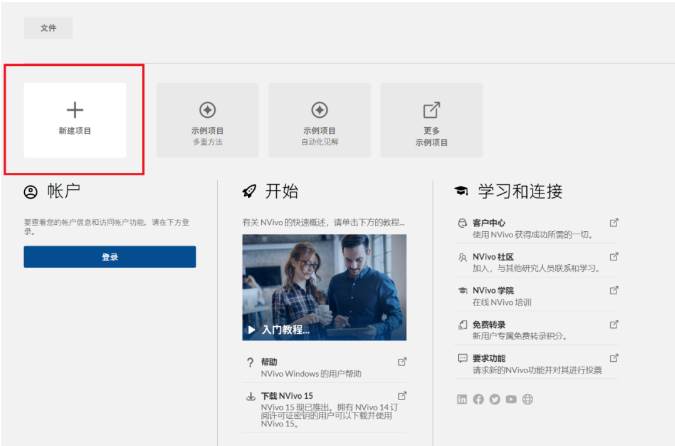This screenshot has height=446, width=675.
Task: Open the 示例项目 自动化见解 sample tile
Action: (x=320, y=120)
